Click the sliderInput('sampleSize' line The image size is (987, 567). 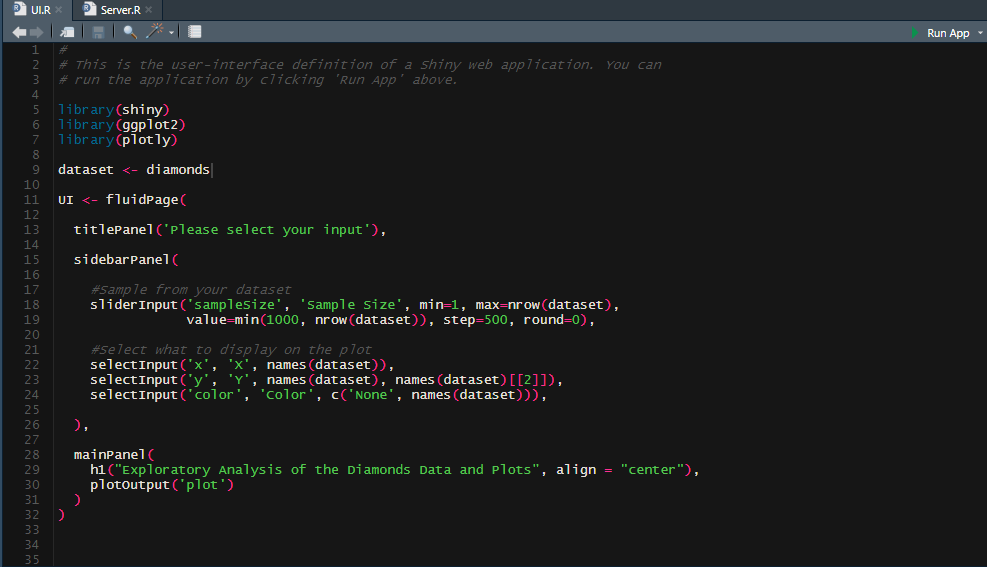point(354,305)
